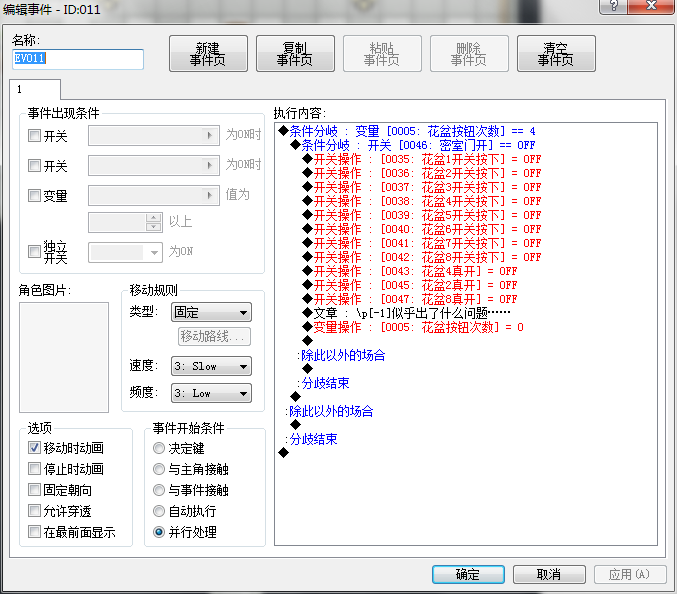
Task: Click the 名称 text field EV011
Action: coord(78,59)
